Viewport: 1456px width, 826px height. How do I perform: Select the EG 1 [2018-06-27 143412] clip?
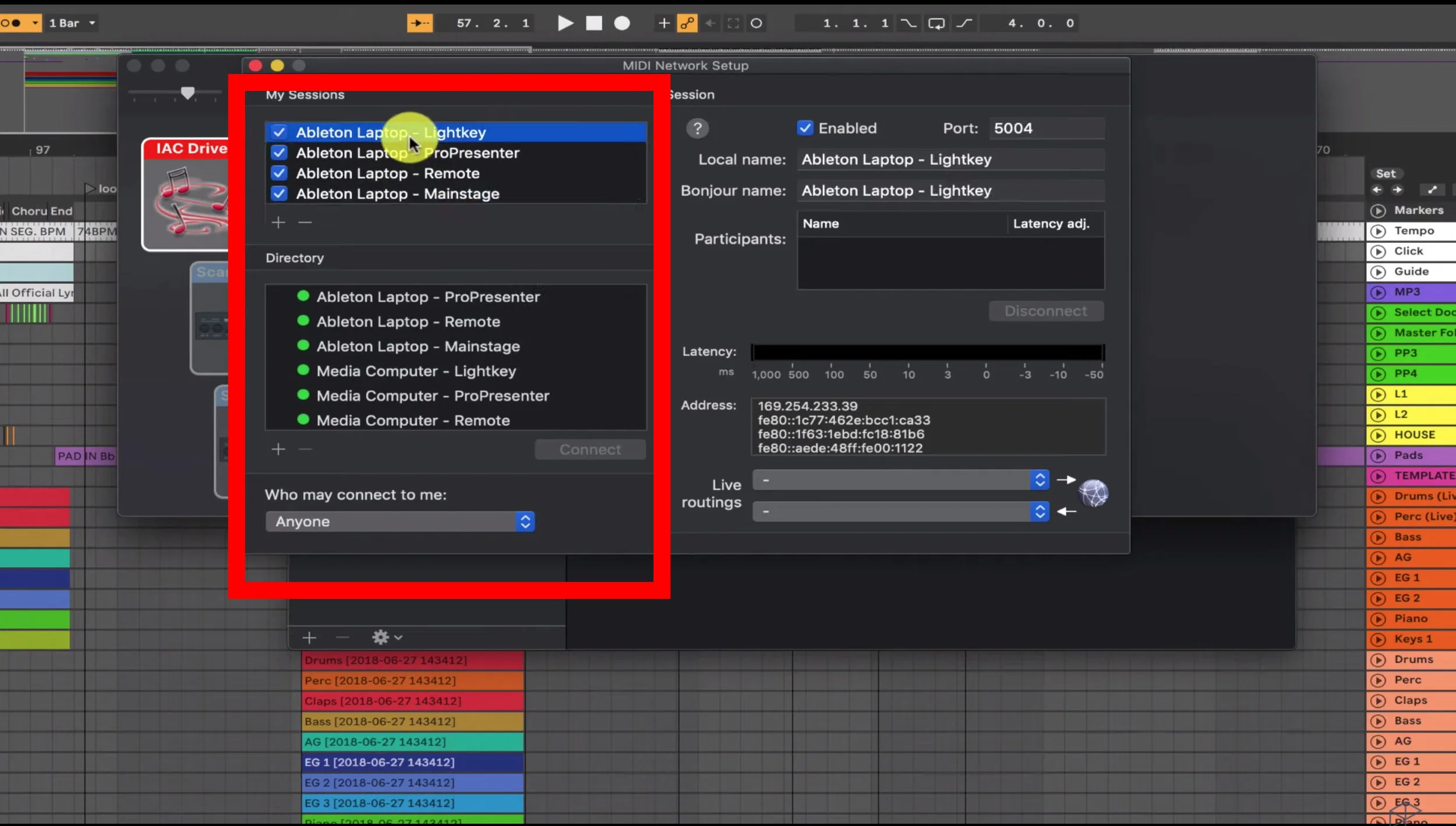coord(413,762)
